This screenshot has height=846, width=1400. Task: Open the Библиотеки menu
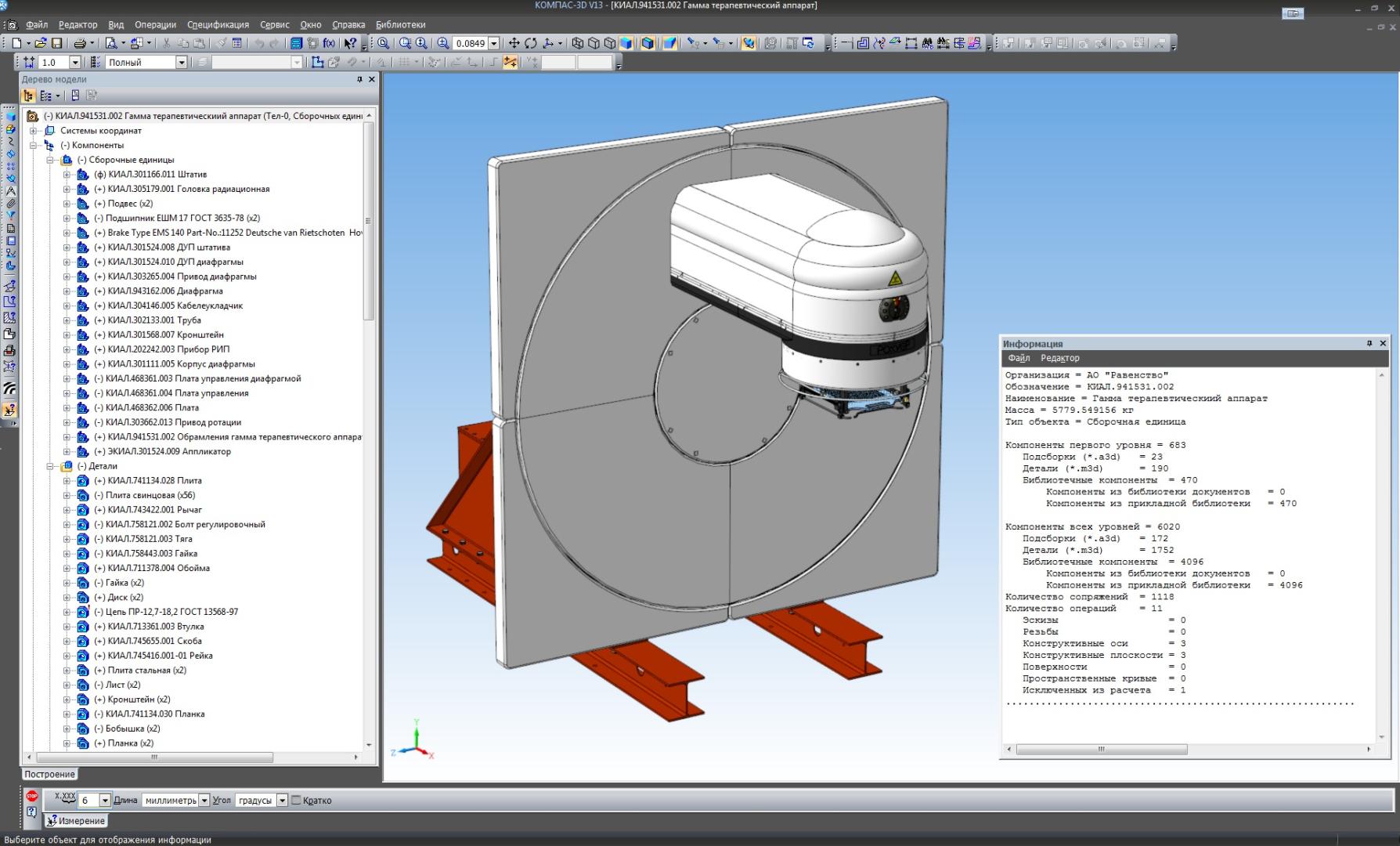[400, 24]
